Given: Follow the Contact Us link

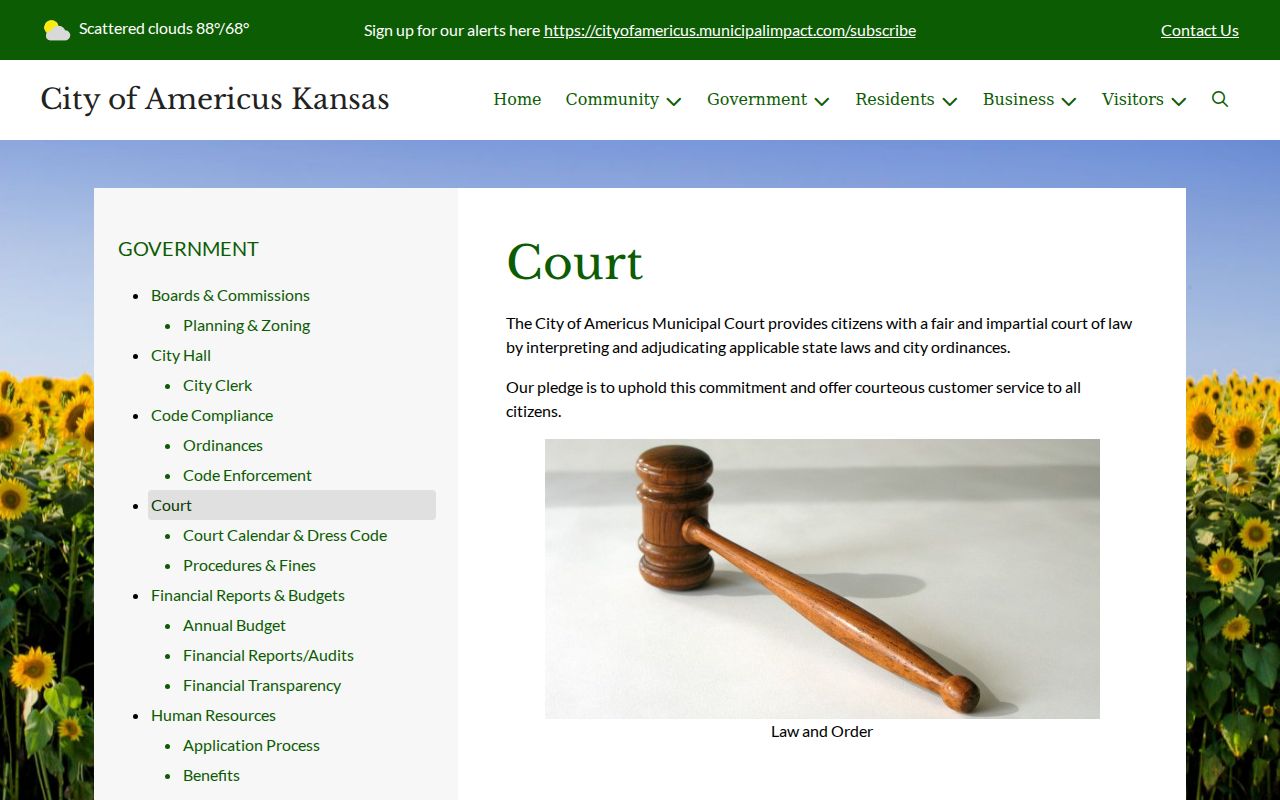Looking at the screenshot, I should tap(1200, 30).
